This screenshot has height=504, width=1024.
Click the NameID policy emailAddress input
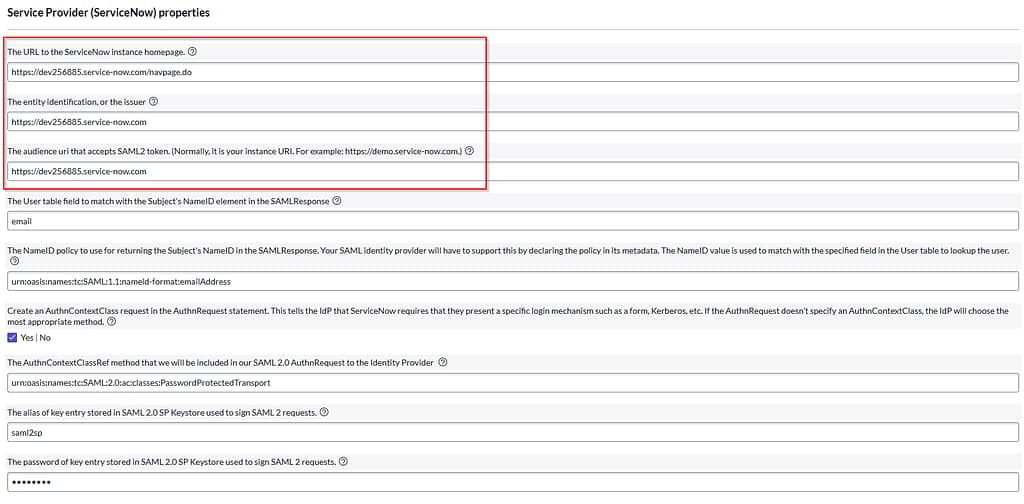513,282
